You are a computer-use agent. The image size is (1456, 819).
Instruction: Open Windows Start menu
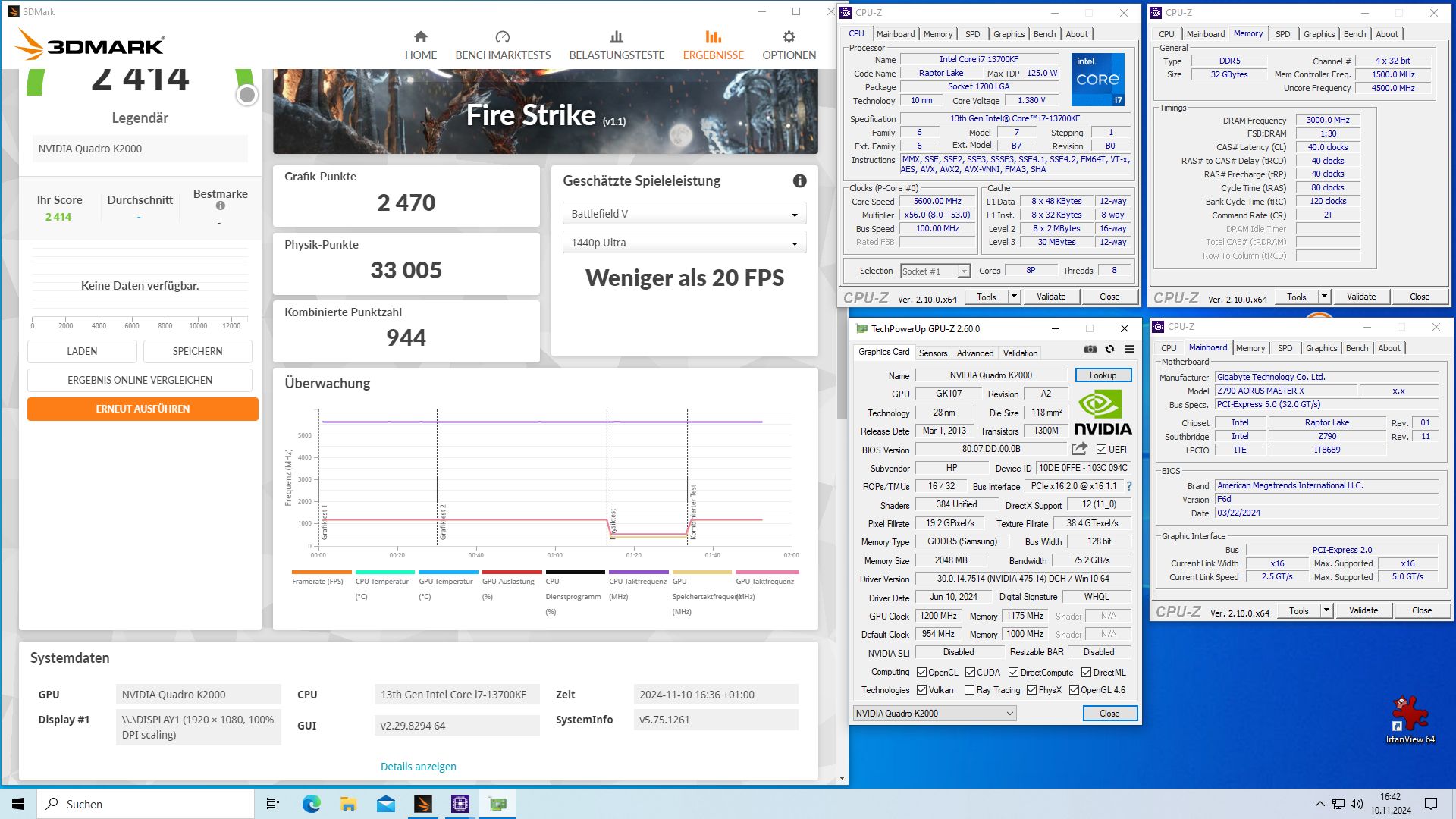[18, 804]
